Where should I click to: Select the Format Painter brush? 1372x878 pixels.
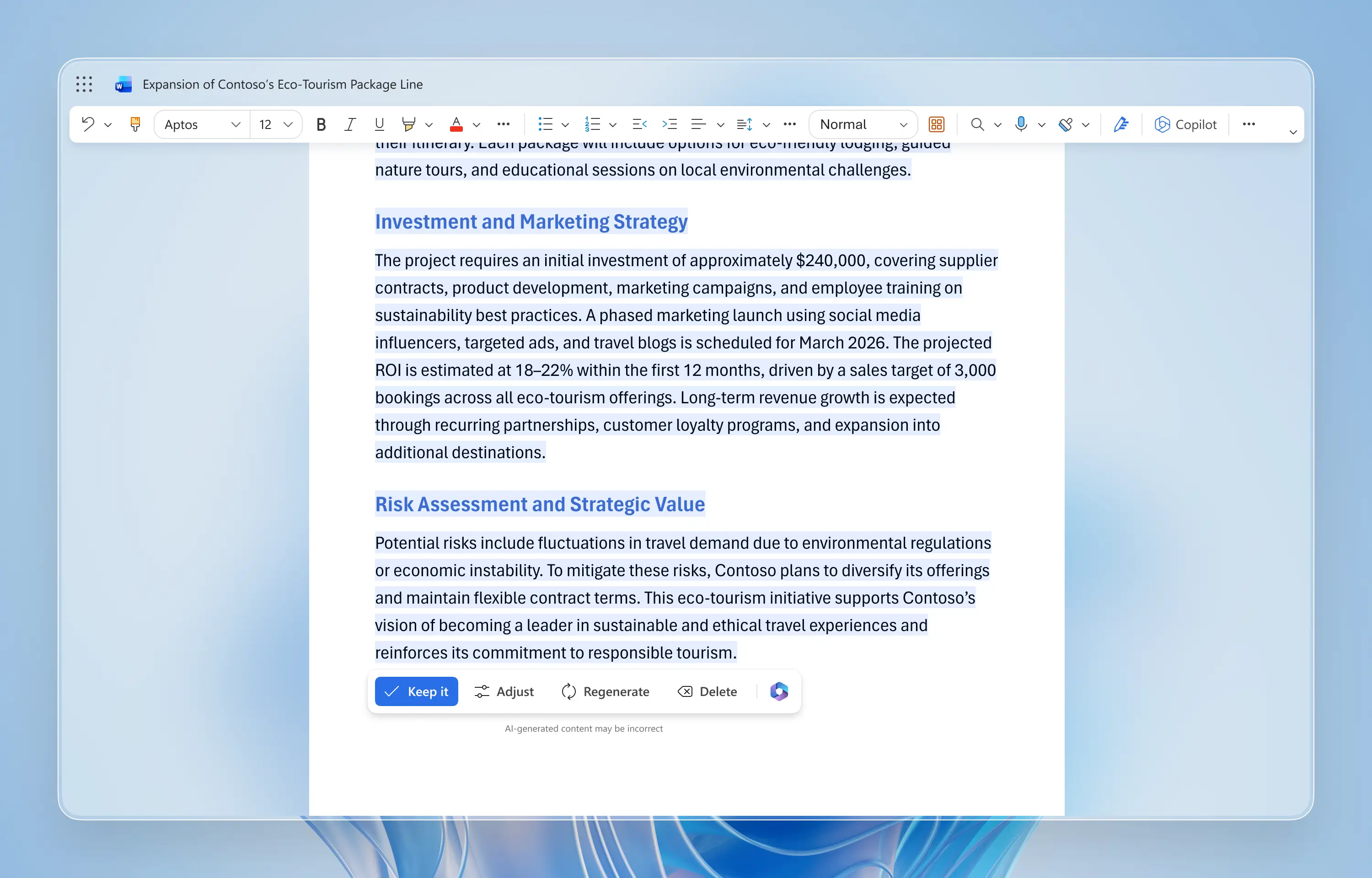(x=135, y=124)
